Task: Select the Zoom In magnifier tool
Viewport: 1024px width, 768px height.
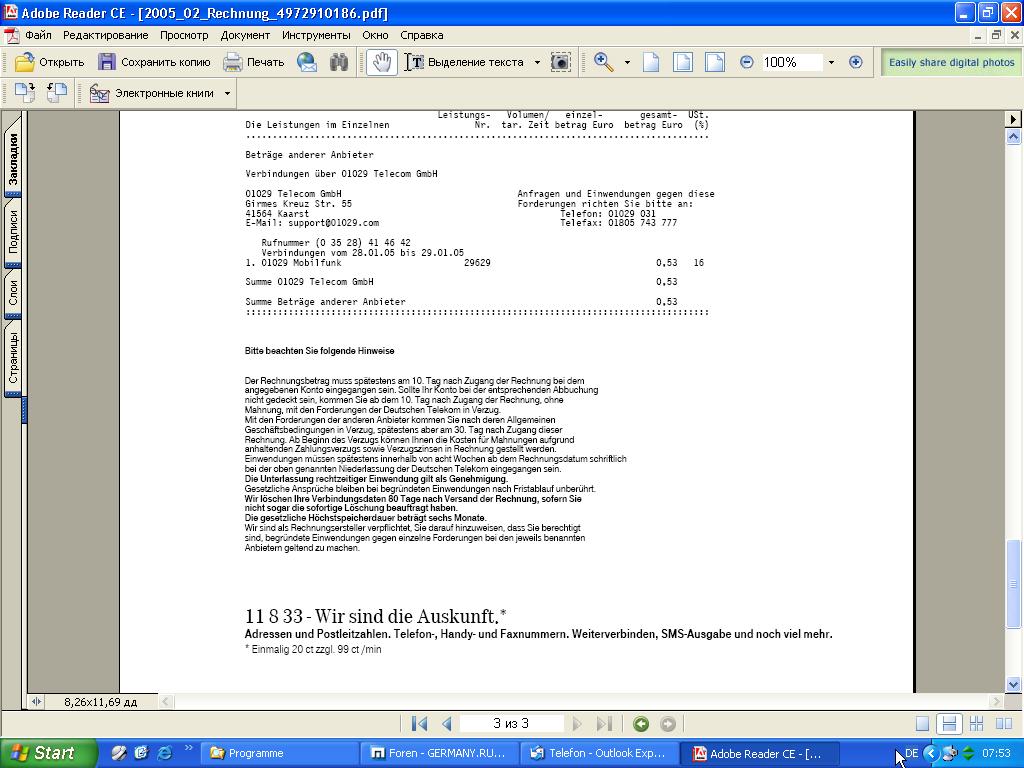Action: [x=603, y=62]
